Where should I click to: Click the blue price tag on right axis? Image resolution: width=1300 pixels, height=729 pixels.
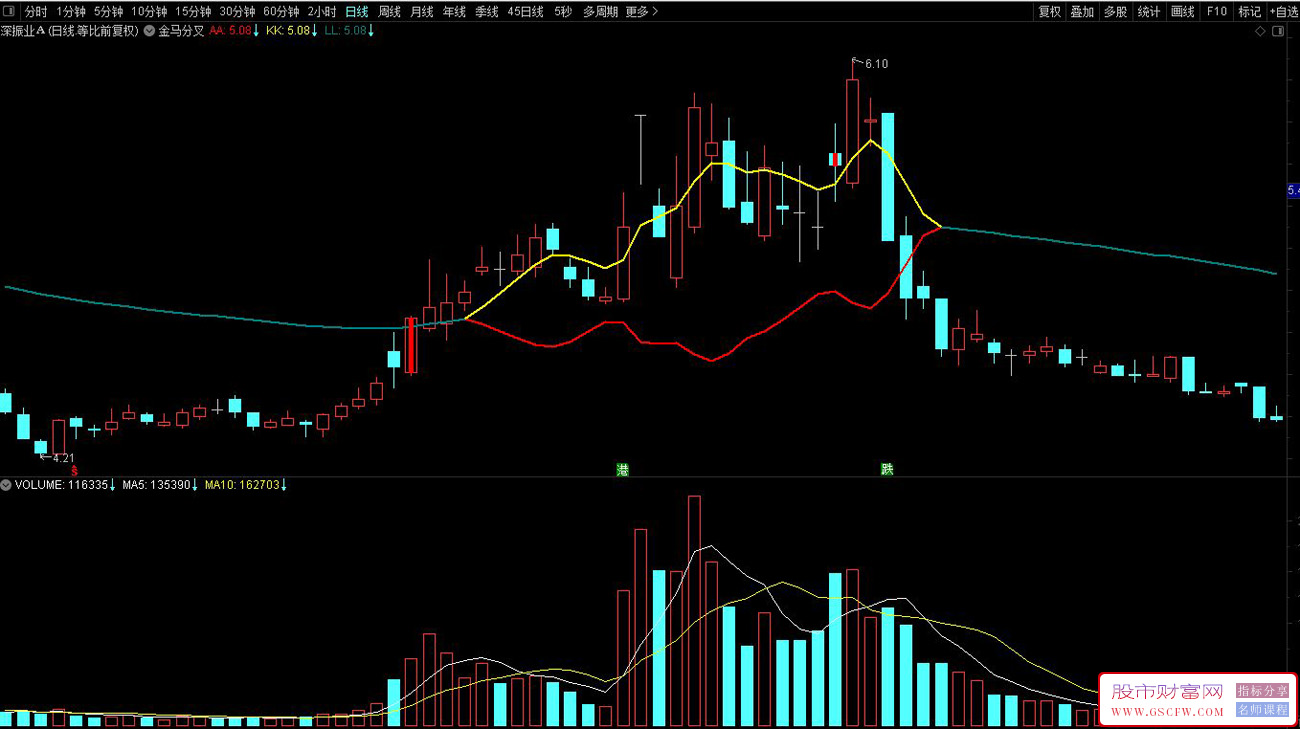[1293, 189]
